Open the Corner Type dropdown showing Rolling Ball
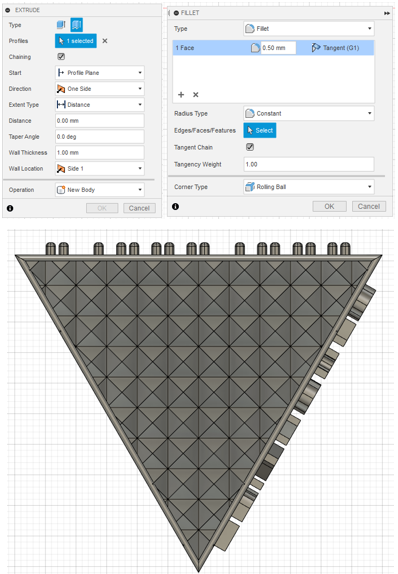 coord(309,187)
